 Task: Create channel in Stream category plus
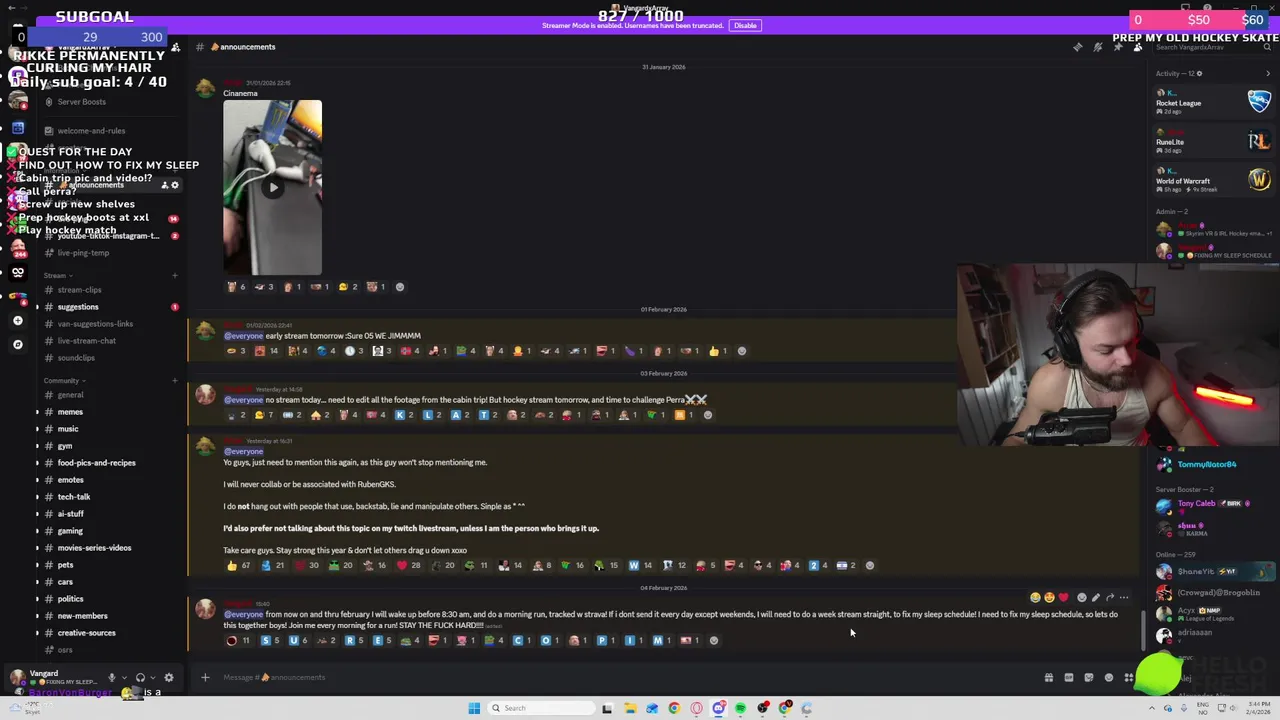(174, 275)
